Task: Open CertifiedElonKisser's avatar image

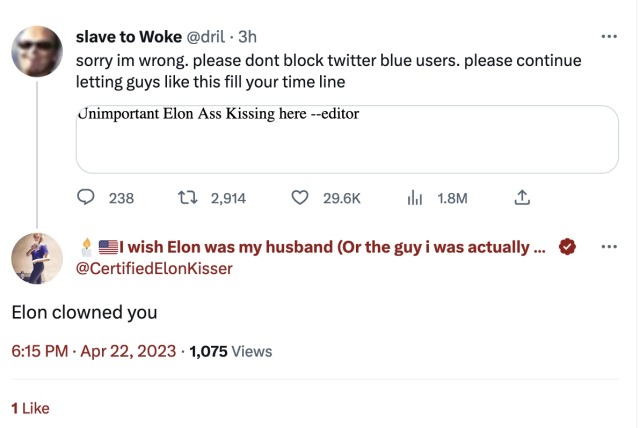Action: pyautogui.click(x=38, y=259)
